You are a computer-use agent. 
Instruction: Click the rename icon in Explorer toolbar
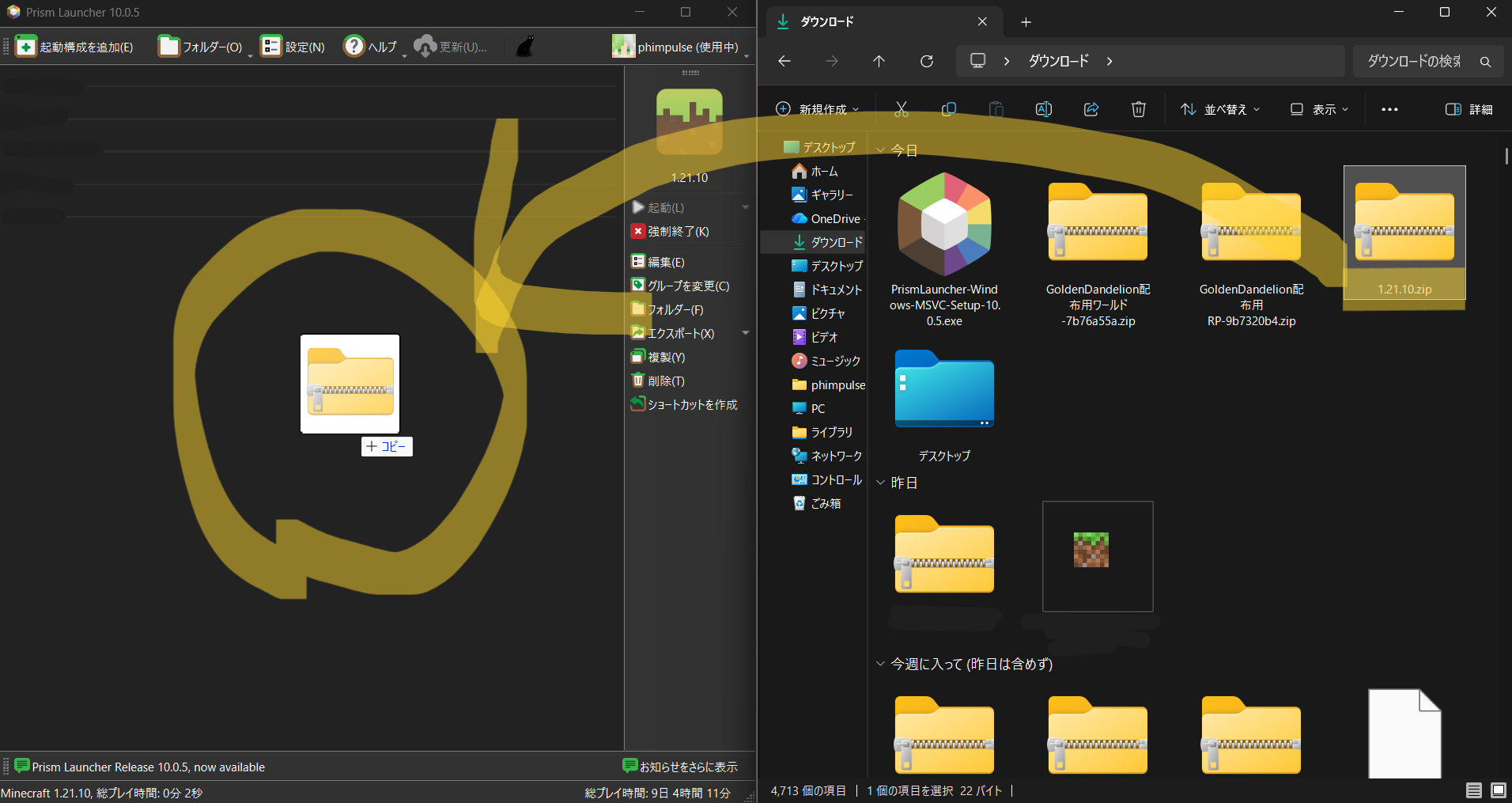[x=1043, y=109]
